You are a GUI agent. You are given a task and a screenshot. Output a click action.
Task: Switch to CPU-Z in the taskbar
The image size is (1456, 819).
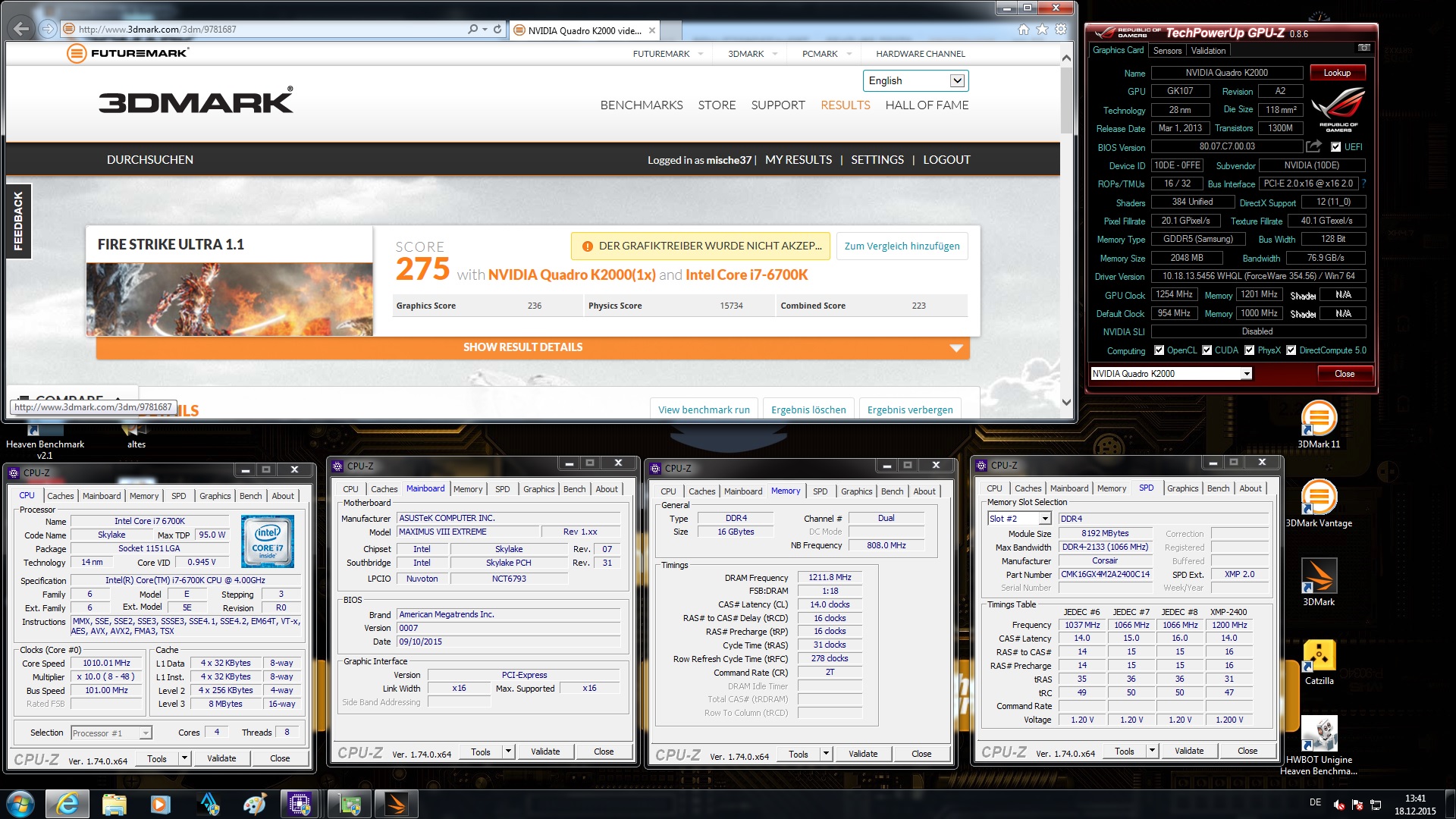click(x=300, y=804)
